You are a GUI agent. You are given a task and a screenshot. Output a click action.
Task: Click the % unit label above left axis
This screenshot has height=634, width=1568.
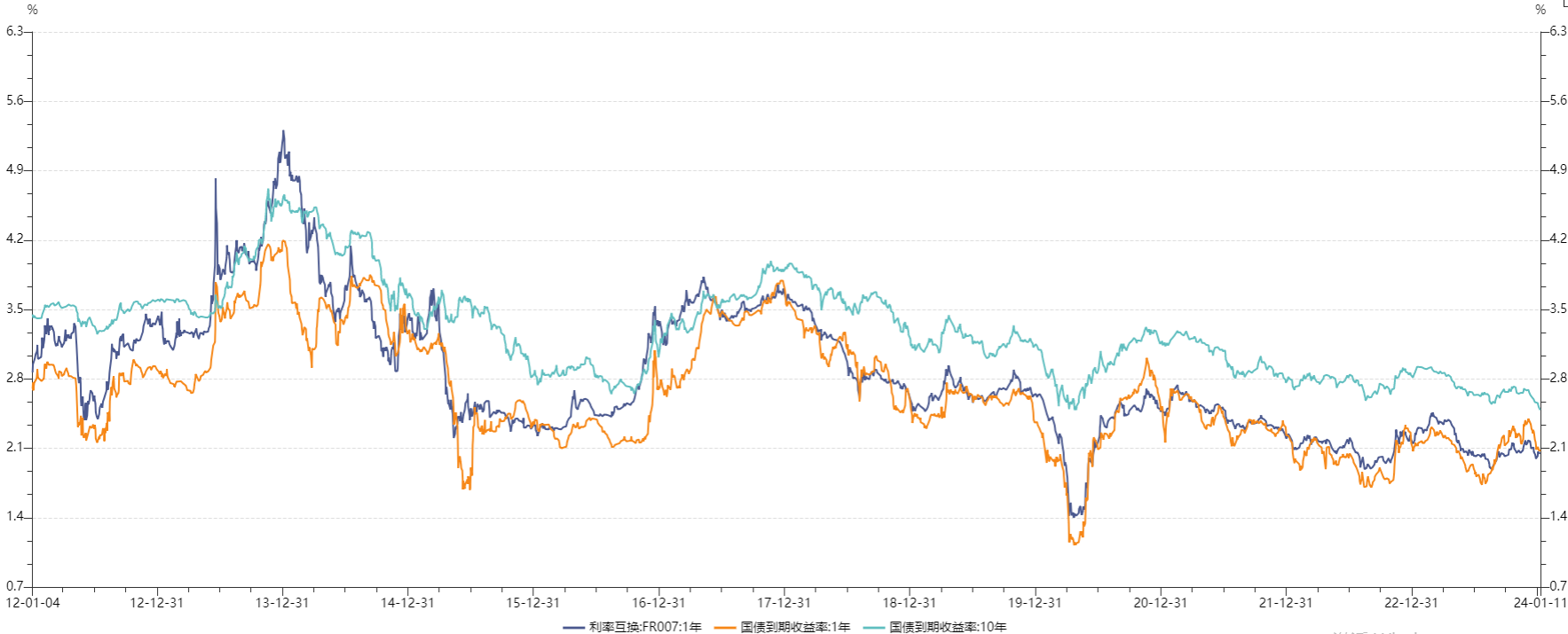tap(33, 10)
